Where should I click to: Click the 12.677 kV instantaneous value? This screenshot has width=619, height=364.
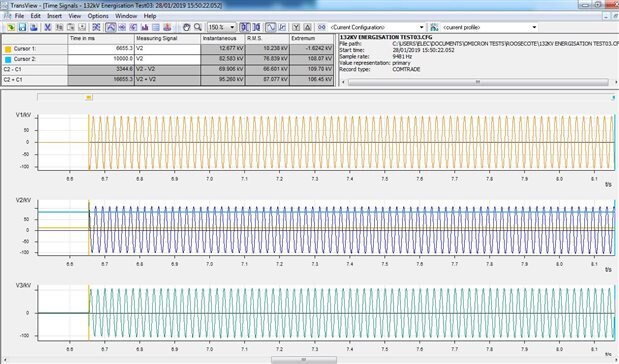click(x=223, y=49)
